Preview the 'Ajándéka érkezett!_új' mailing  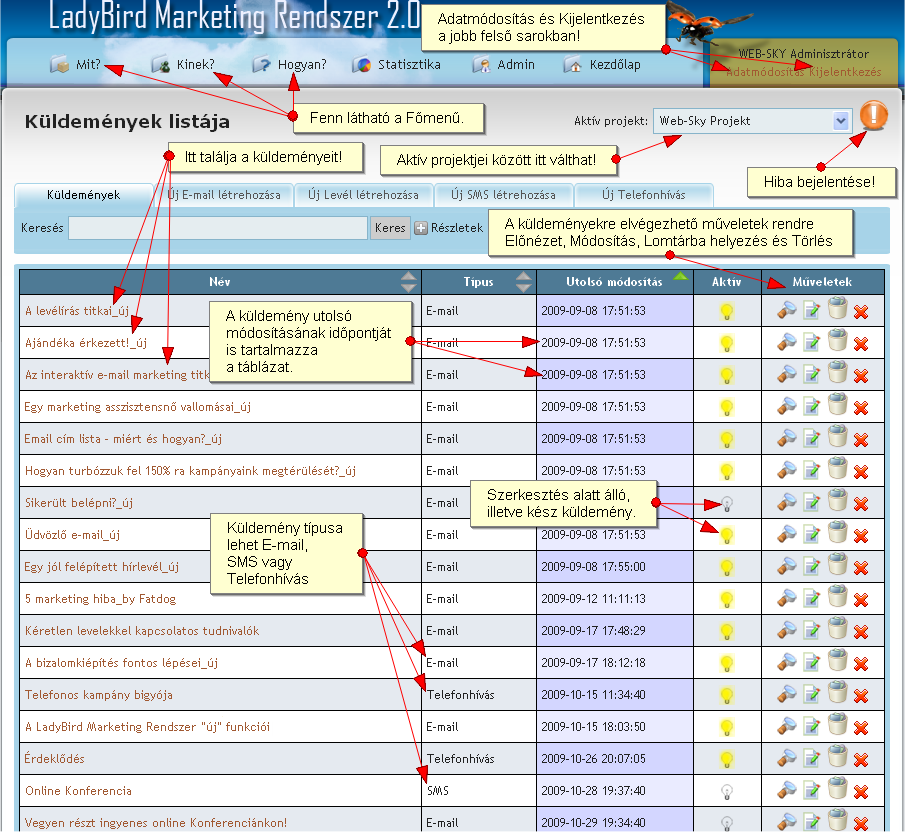[786, 343]
